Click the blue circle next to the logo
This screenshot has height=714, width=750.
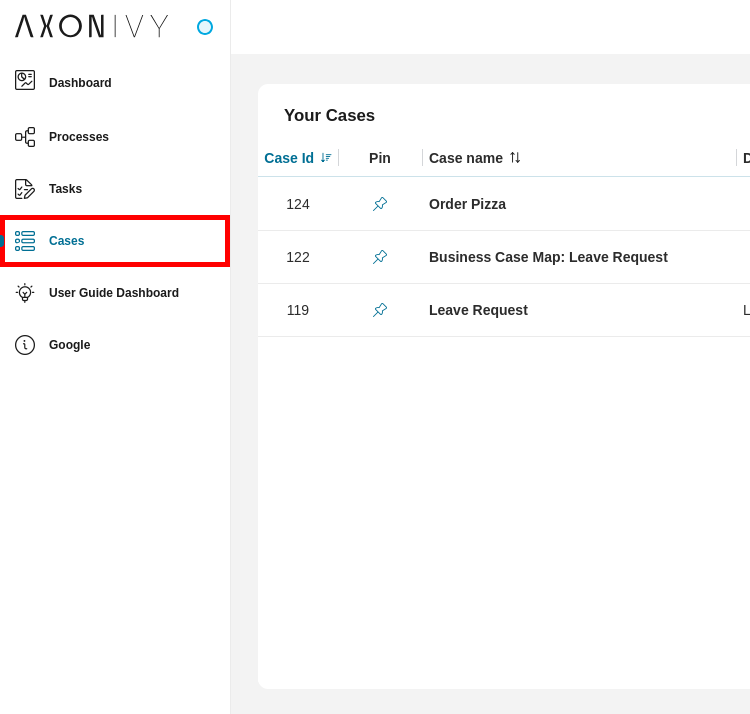pyautogui.click(x=205, y=27)
